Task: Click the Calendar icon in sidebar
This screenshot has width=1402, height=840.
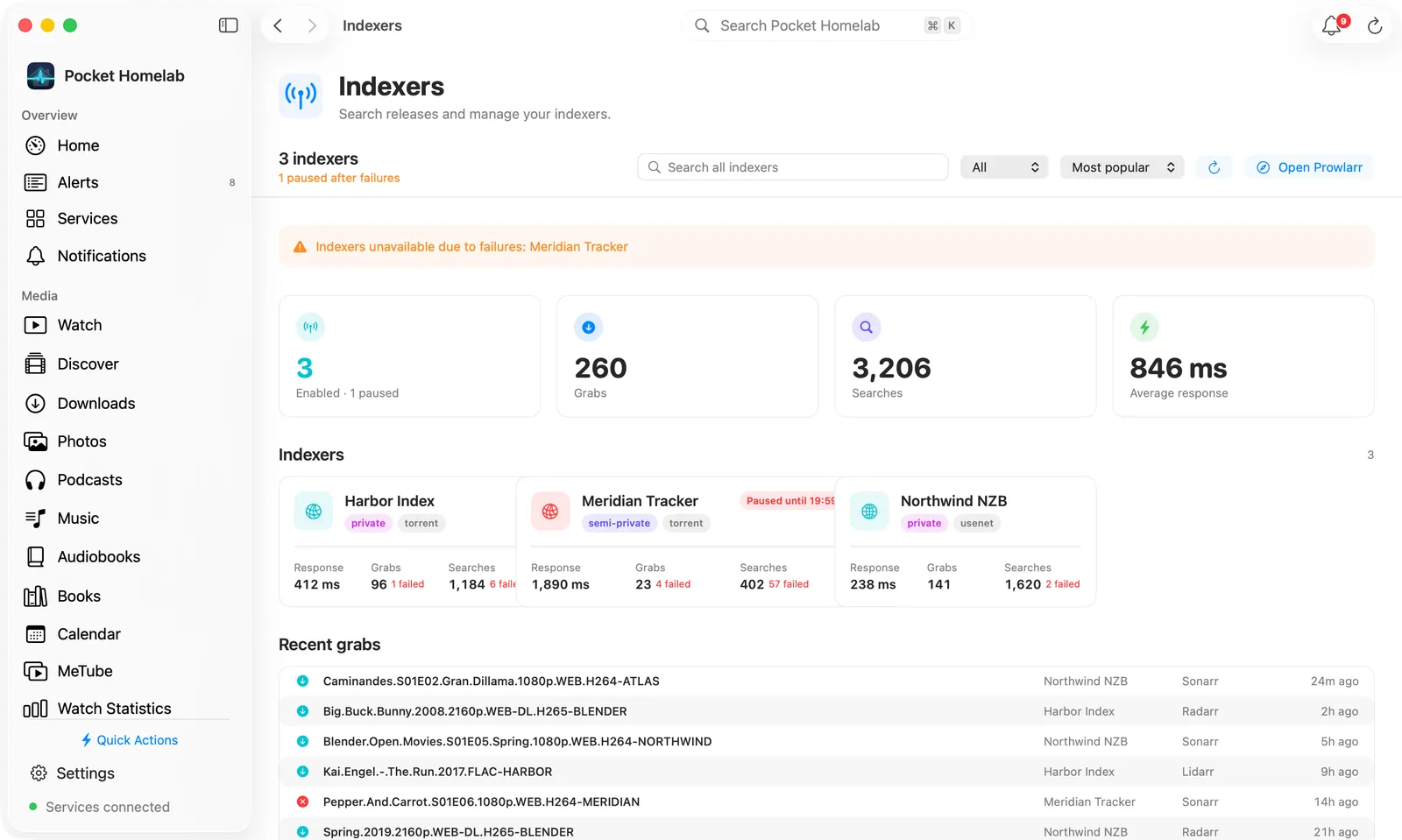Action: (35, 634)
